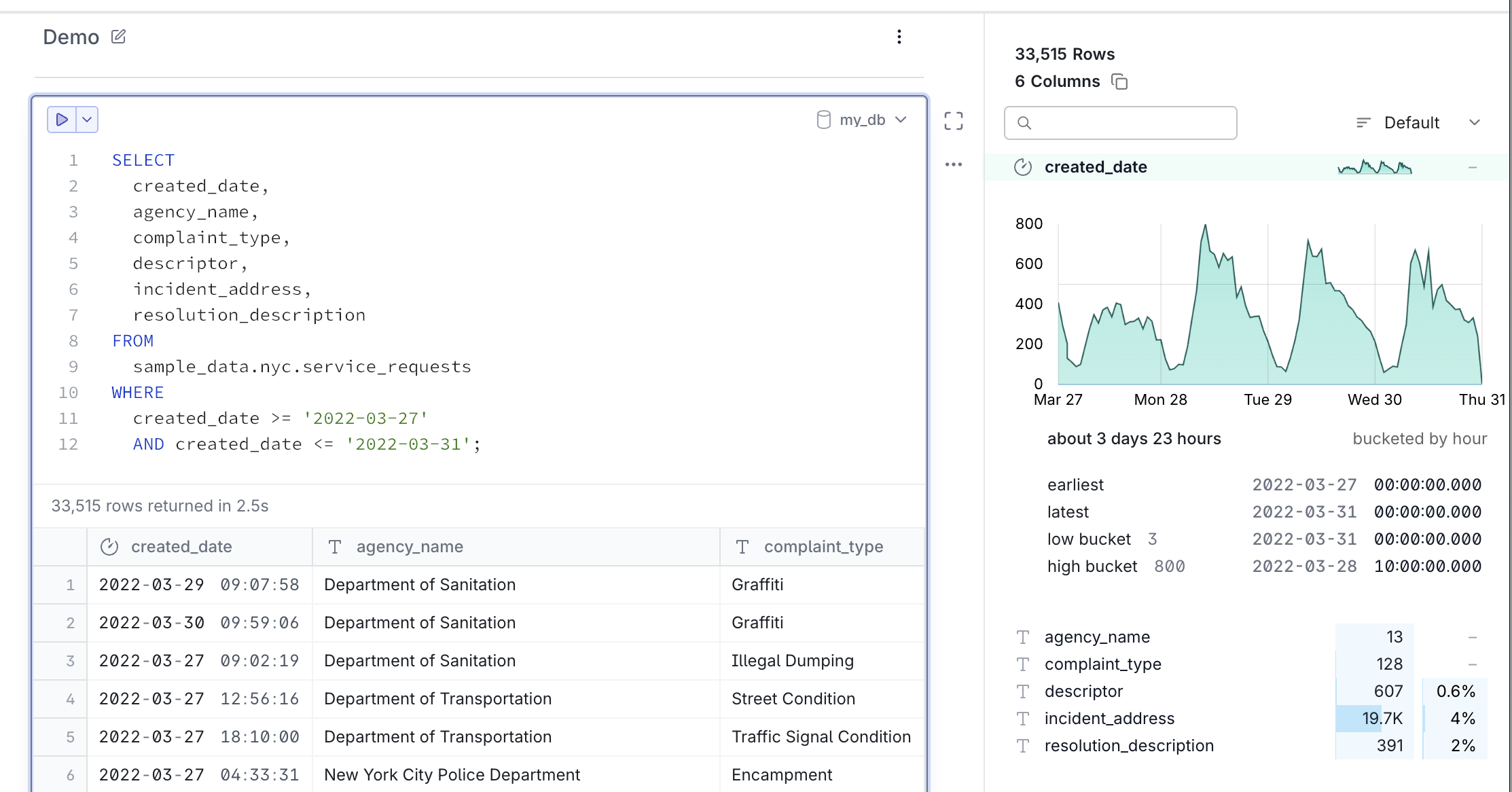Image resolution: width=1512 pixels, height=792 pixels.
Task: Click the complaint_type table header
Action: [823, 547]
